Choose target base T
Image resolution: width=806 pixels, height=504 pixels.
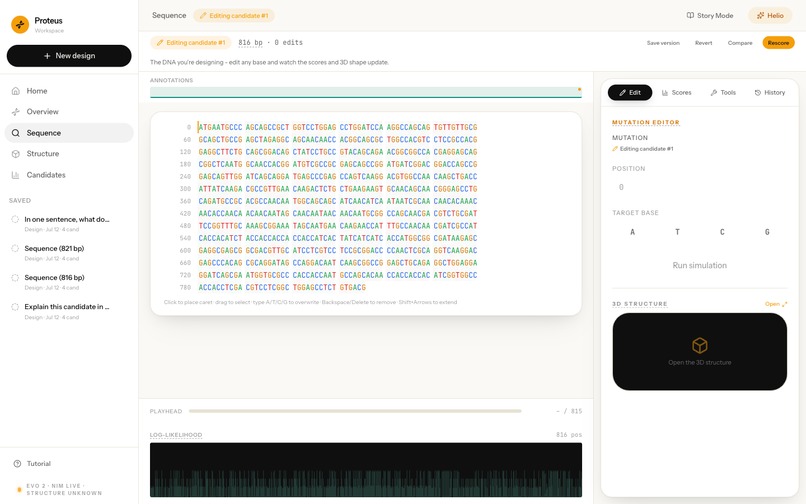click(x=677, y=232)
